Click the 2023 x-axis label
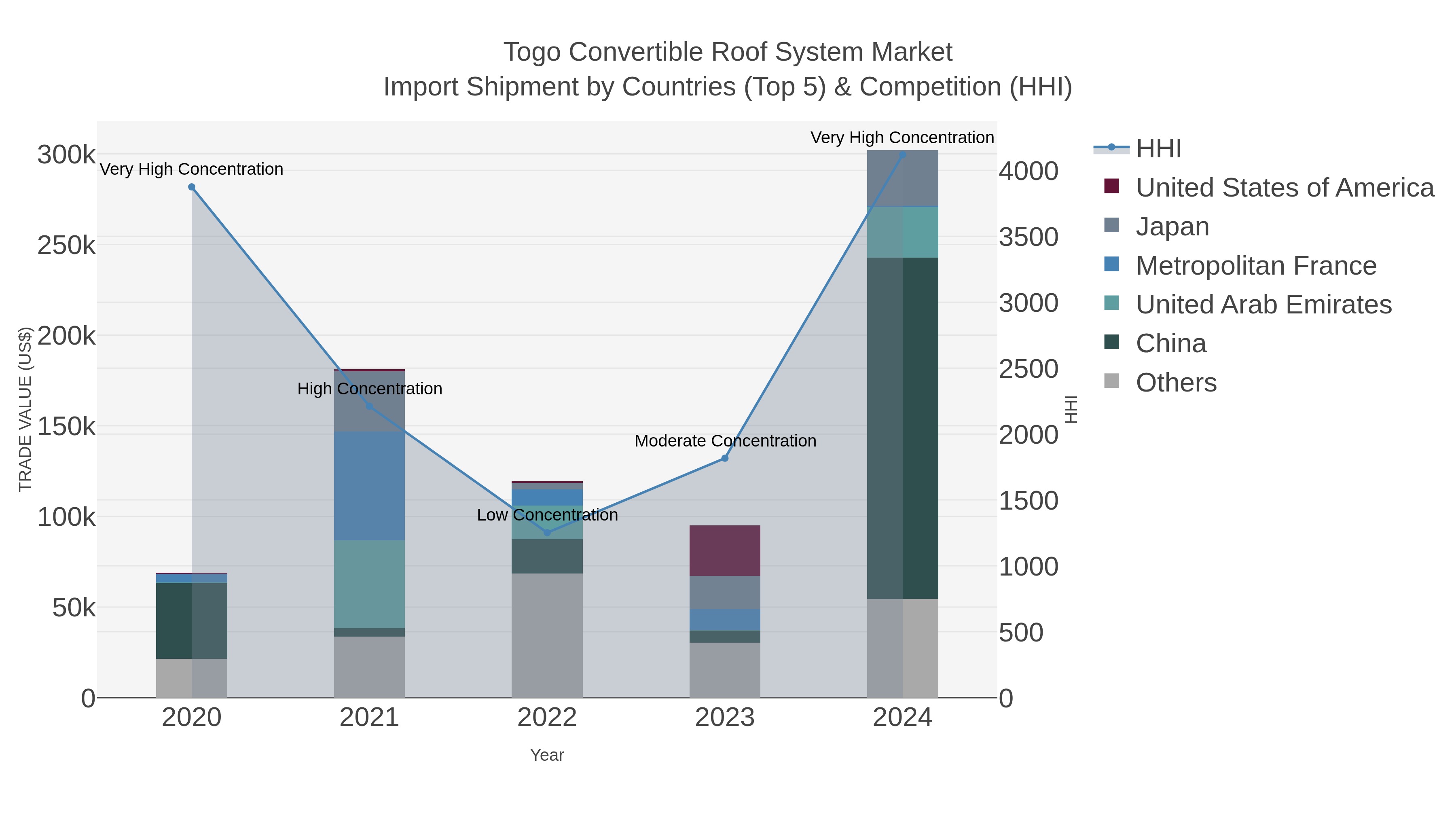This screenshot has width=1456, height=819. click(725, 718)
